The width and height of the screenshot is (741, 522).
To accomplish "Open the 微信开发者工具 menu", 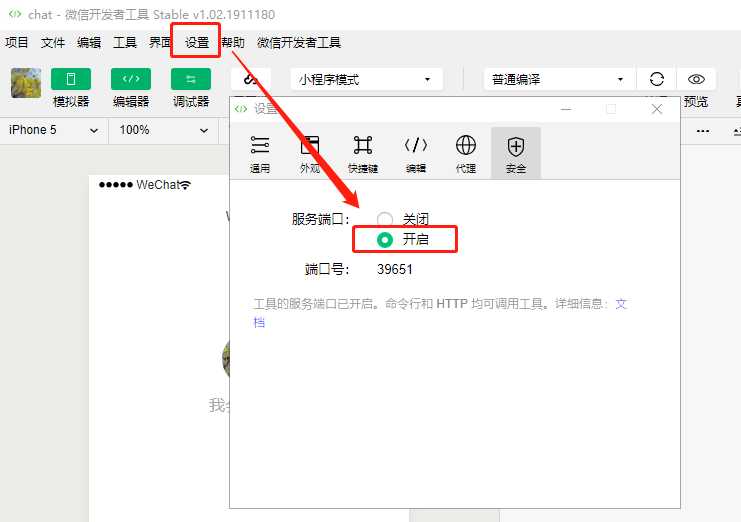I will [299, 43].
